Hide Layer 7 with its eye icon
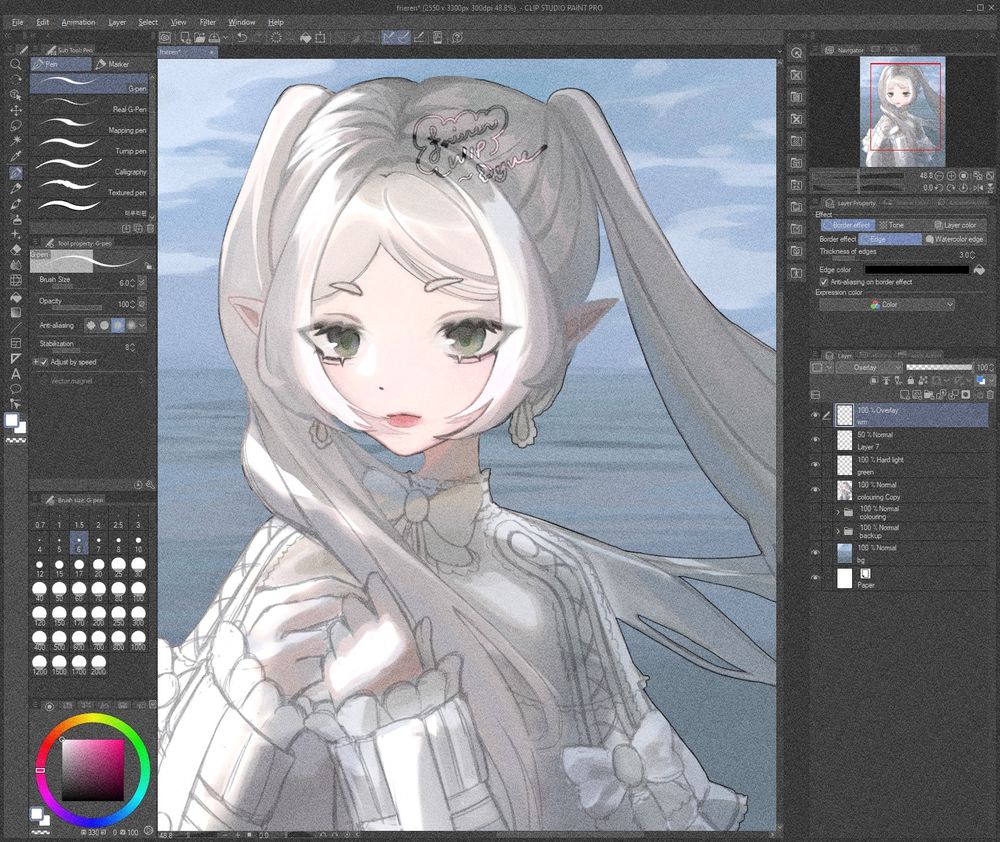 (x=814, y=440)
